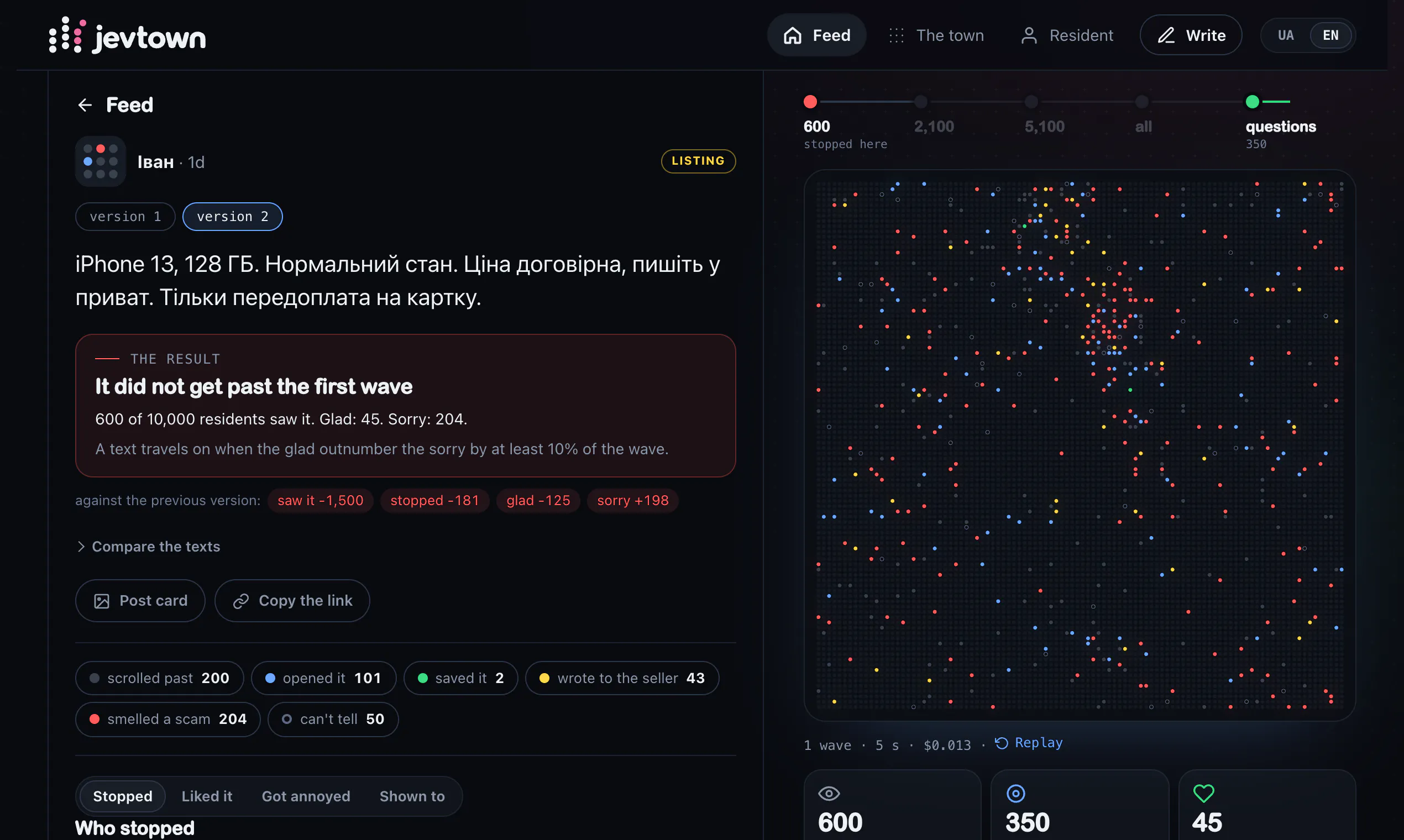Click the heart icon above 45

pyautogui.click(x=1203, y=793)
